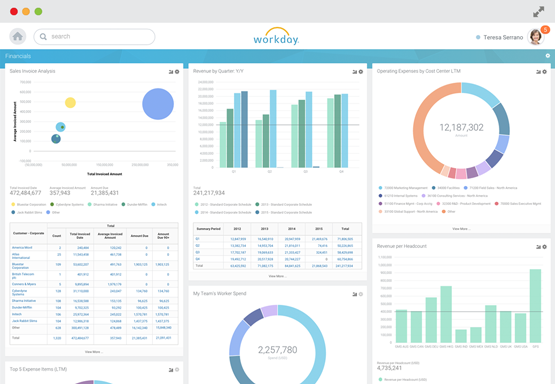Click the Revenue by Quarter chart-type icon
Image resolution: width=555 pixels, height=384 pixels.
click(354, 71)
